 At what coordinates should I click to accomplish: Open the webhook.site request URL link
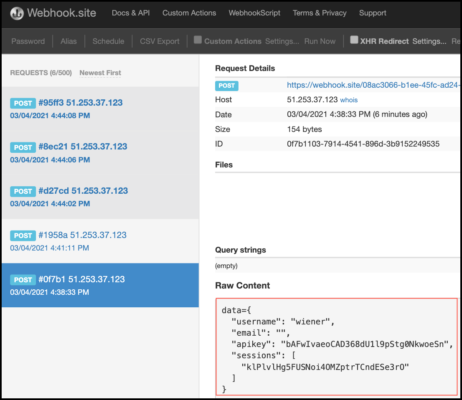click(373, 85)
